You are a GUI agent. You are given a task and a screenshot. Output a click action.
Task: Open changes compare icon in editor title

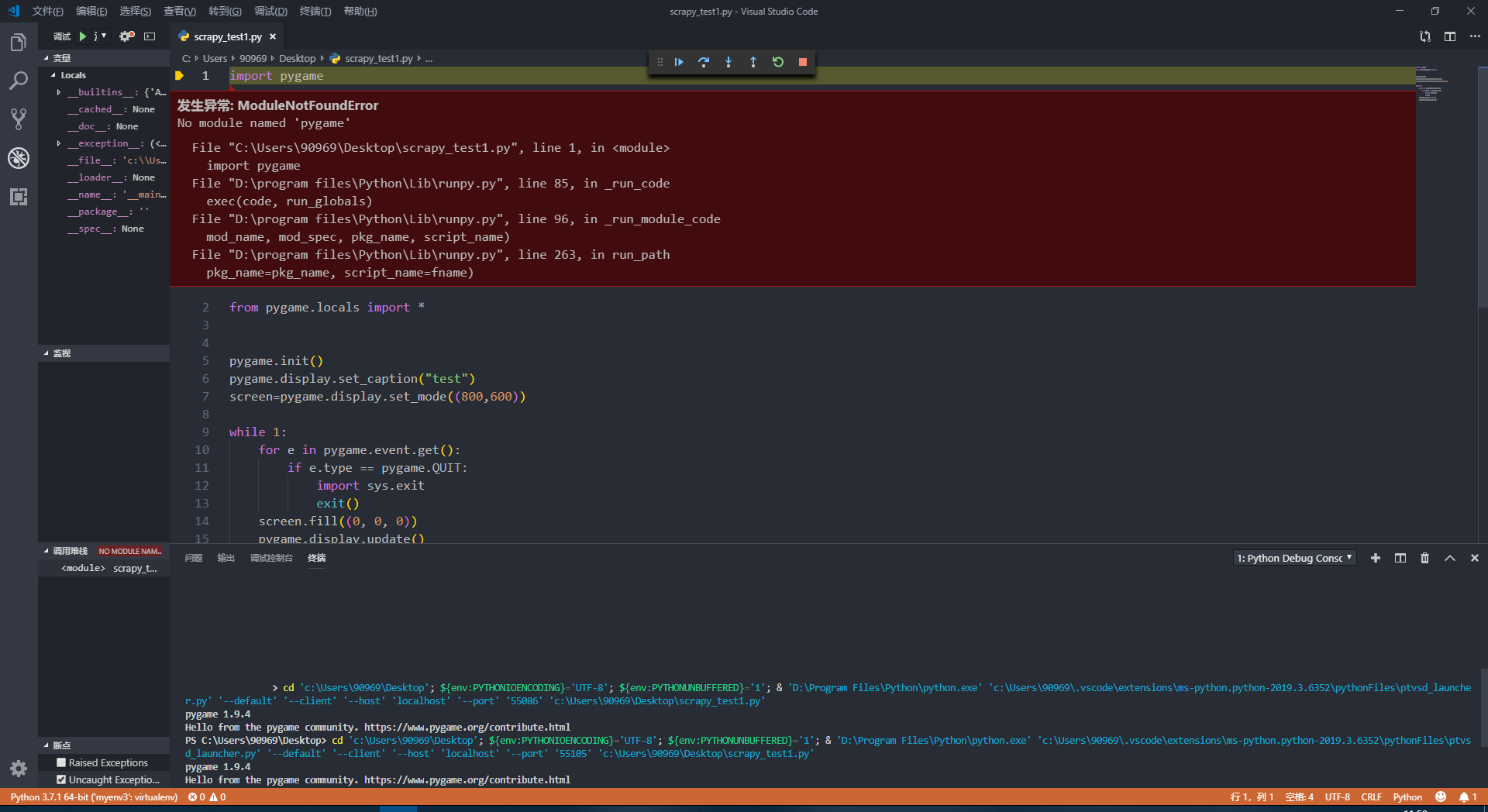click(1425, 36)
